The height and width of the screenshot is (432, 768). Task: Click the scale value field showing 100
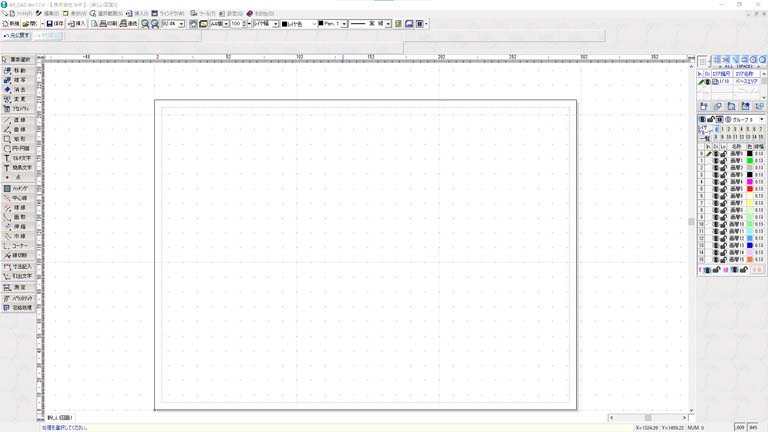pos(236,24)
